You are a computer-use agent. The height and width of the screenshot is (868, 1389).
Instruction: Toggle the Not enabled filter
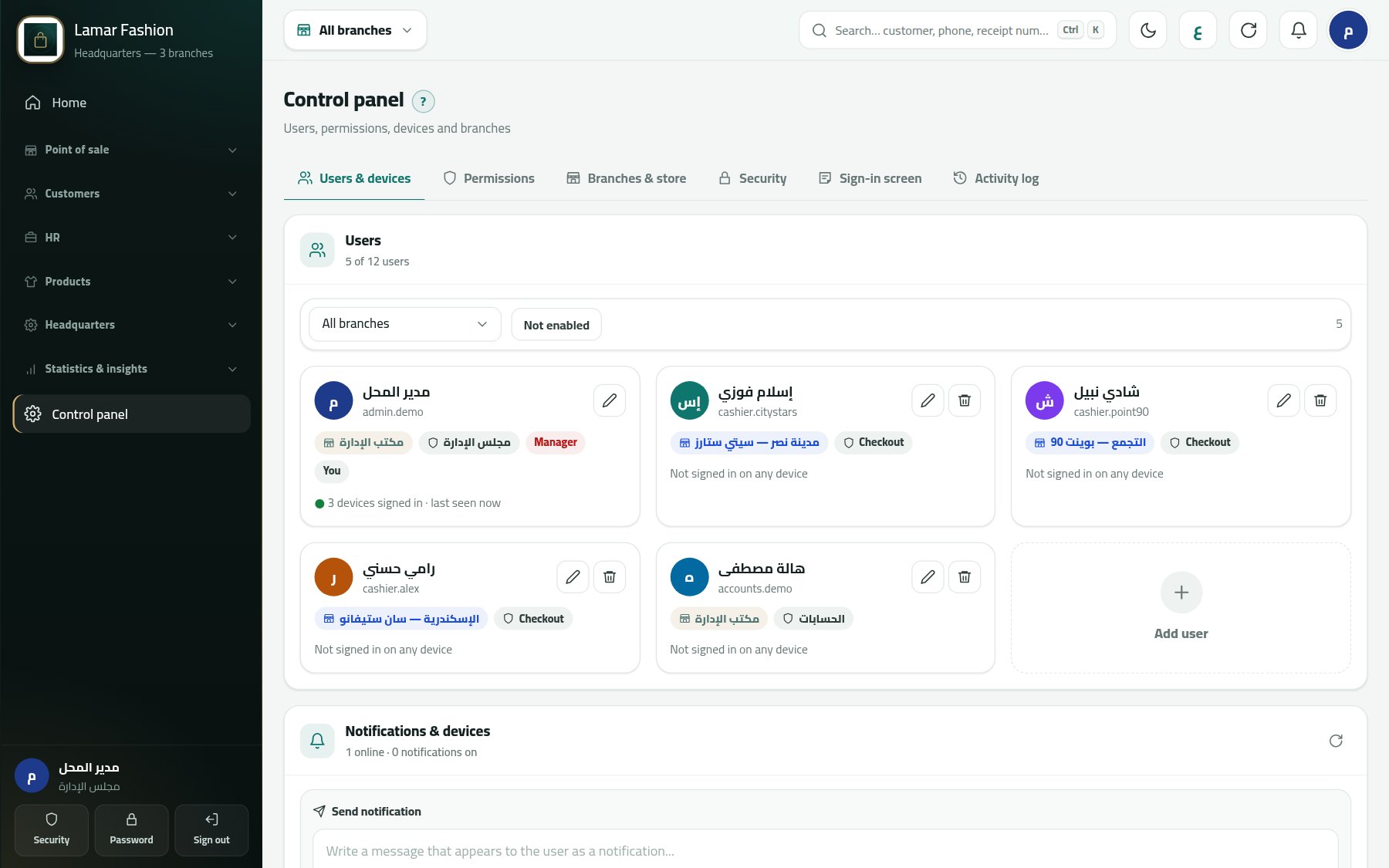[556, 325]
